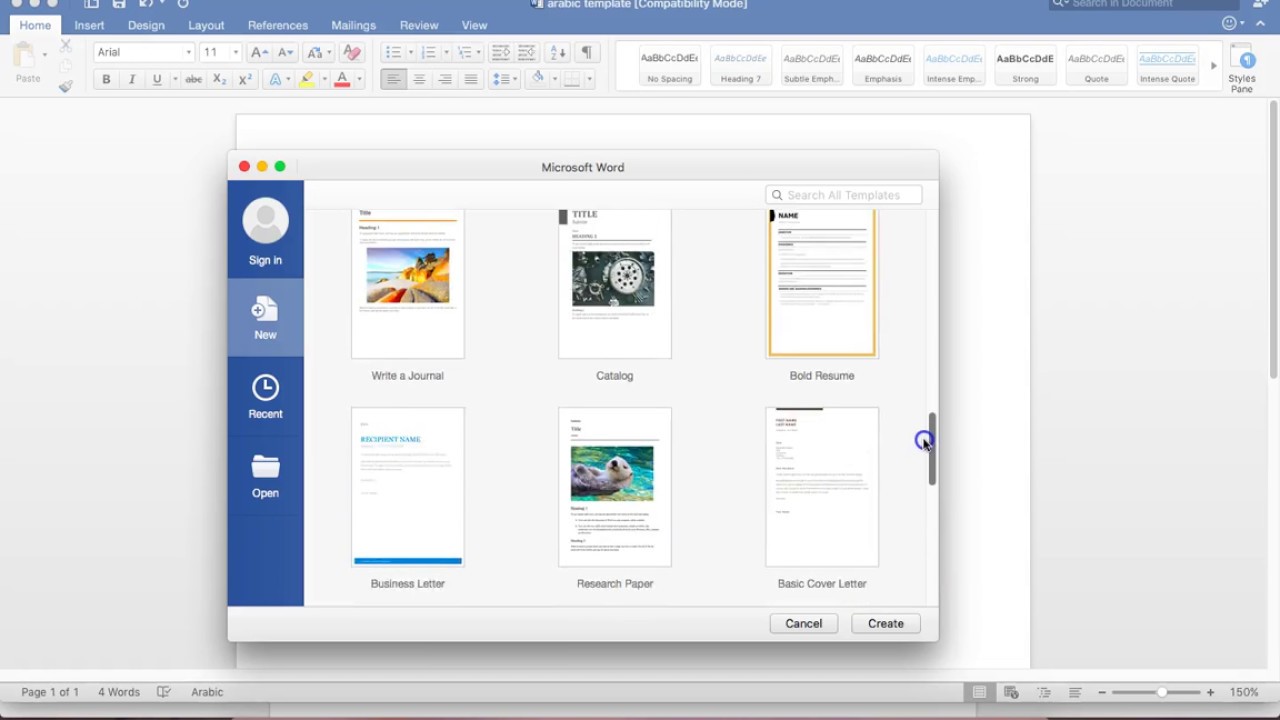Viewport: 1280px width, 720px height.
Task: Open the Review ribbon tab
Action: click(419, 25)
